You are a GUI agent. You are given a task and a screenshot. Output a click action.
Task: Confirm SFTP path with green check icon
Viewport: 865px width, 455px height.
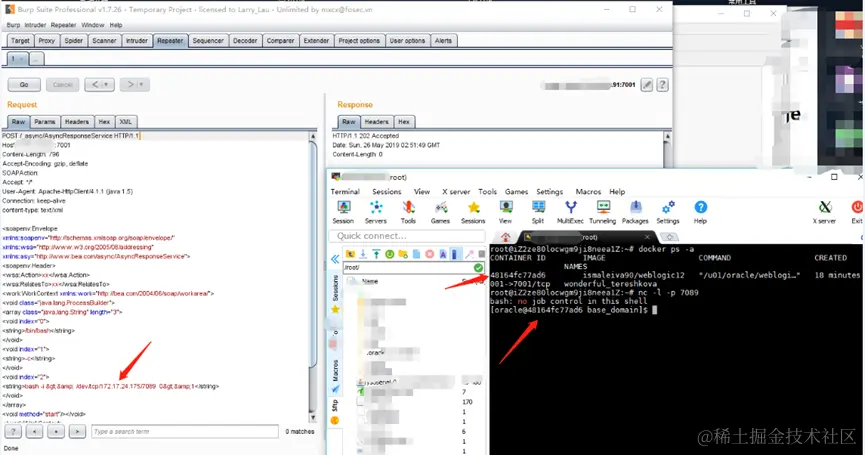click(x=478, y=267)
